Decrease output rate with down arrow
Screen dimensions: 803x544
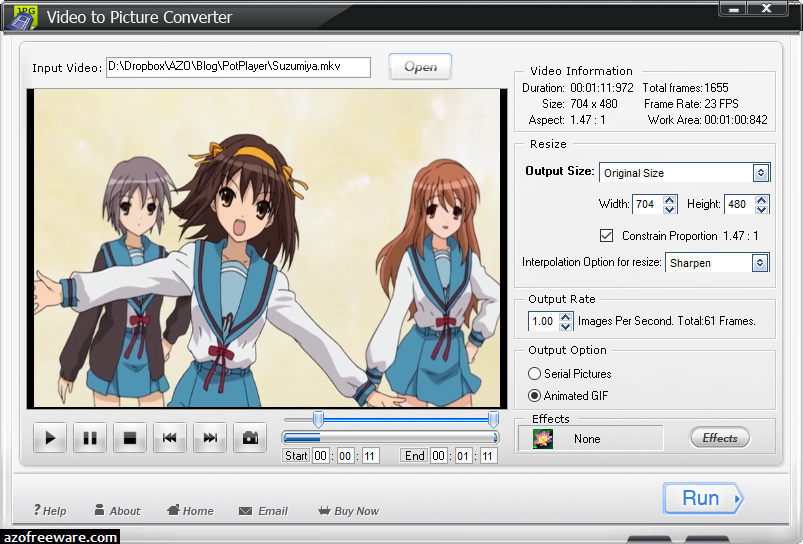click(565, 326)
